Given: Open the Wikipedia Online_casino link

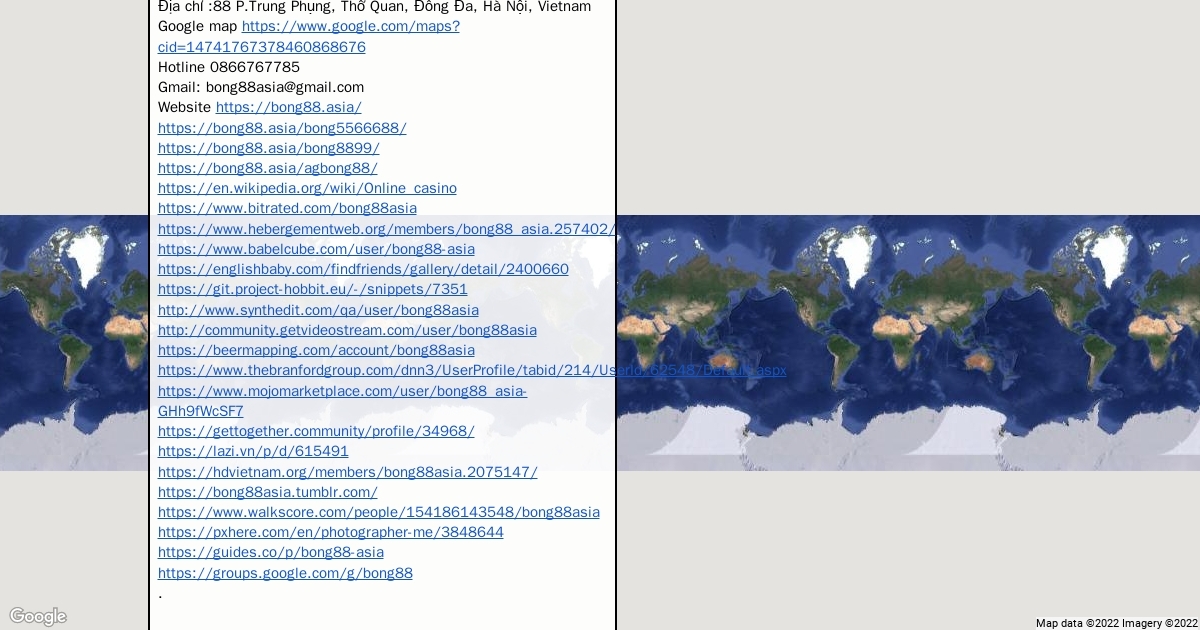Looking at the screenshot, I should pyautogui.click(x=307, y=188).
